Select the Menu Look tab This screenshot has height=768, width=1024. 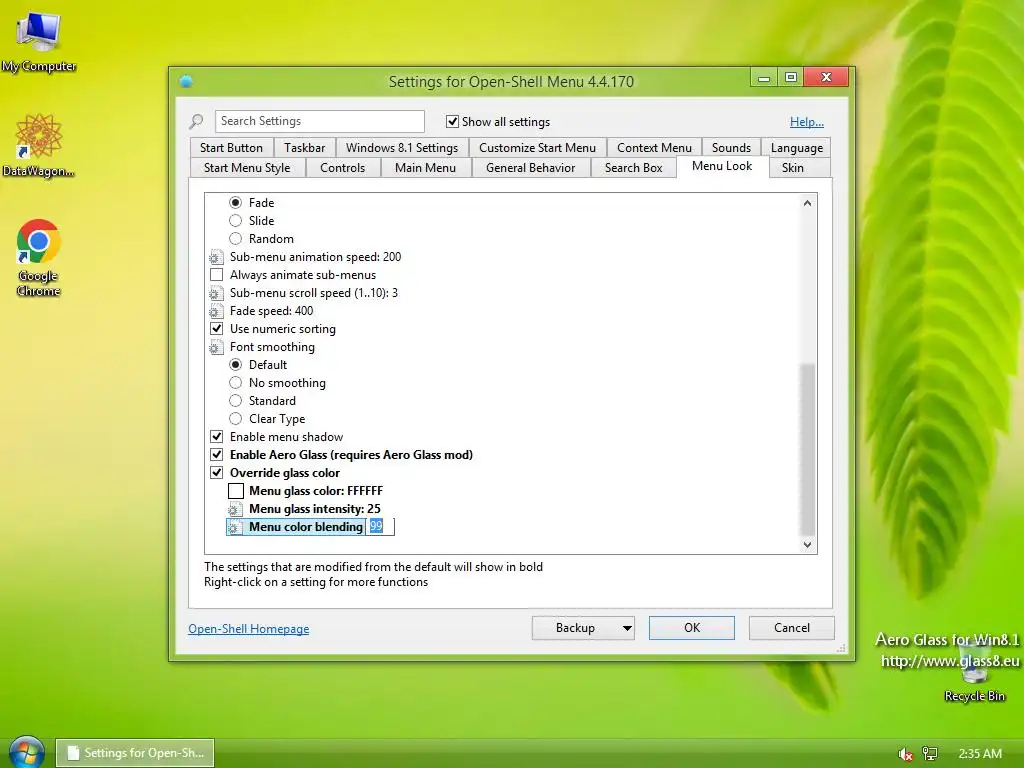click(722, 166)
